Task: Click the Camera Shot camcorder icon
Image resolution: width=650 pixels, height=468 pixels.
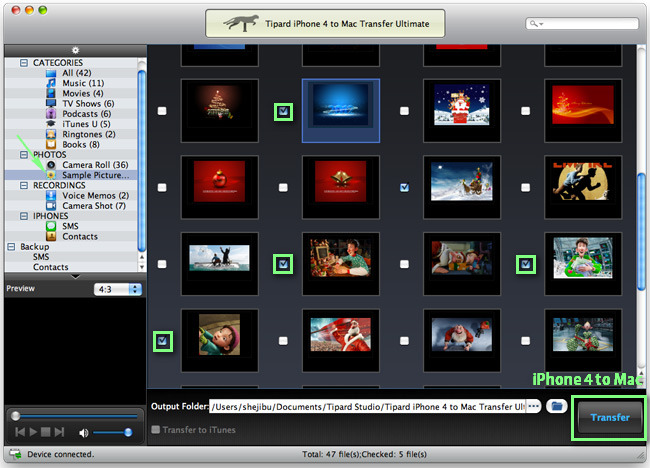Action: [x=51, y=206]
